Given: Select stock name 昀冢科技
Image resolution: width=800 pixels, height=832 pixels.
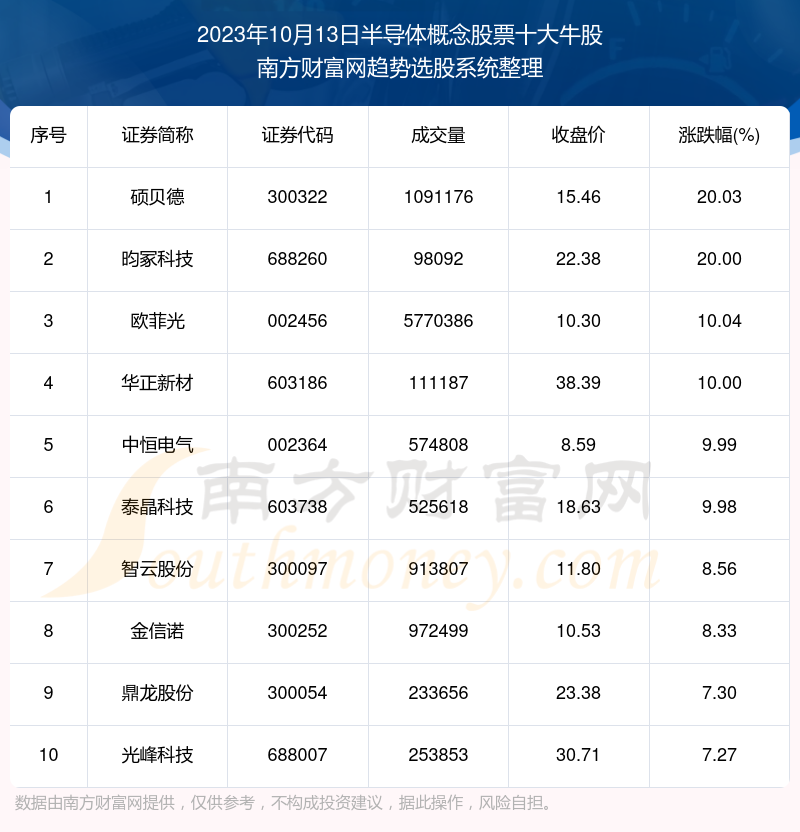Looking at the screenshot, I should click(x=157, y=259).
